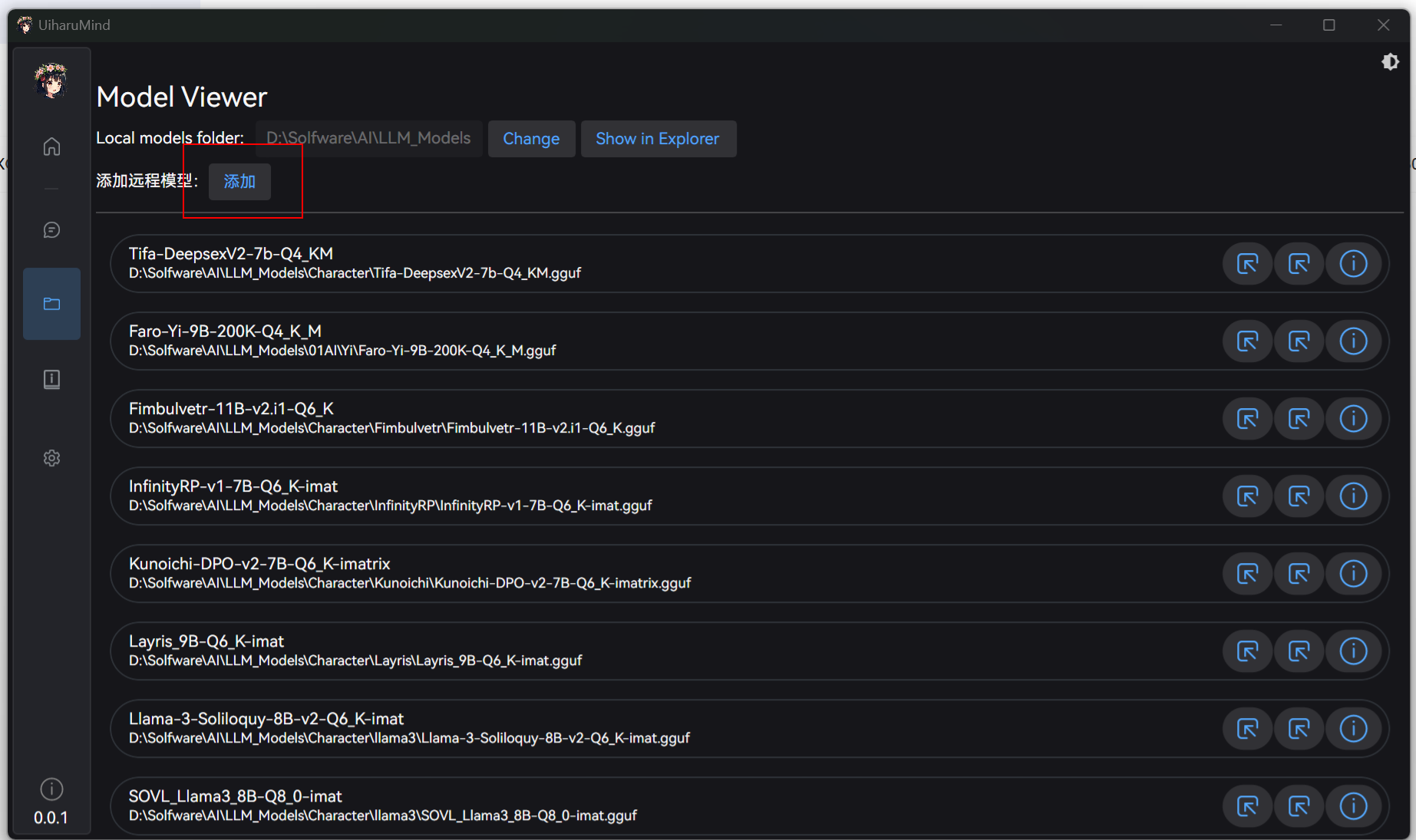Open the Chat page from sidebar
The height and width of the screenshot is (840, 1416).
tap(51, 230)
